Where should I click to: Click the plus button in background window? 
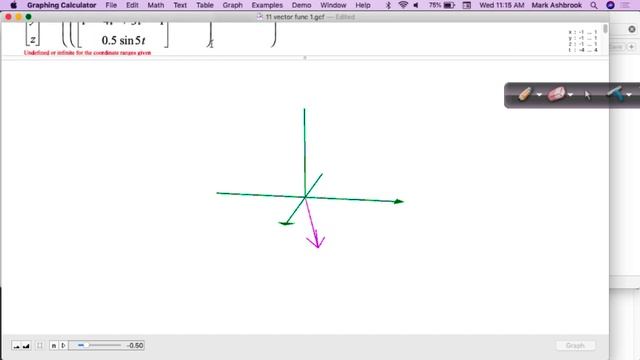tap(631, 47)
